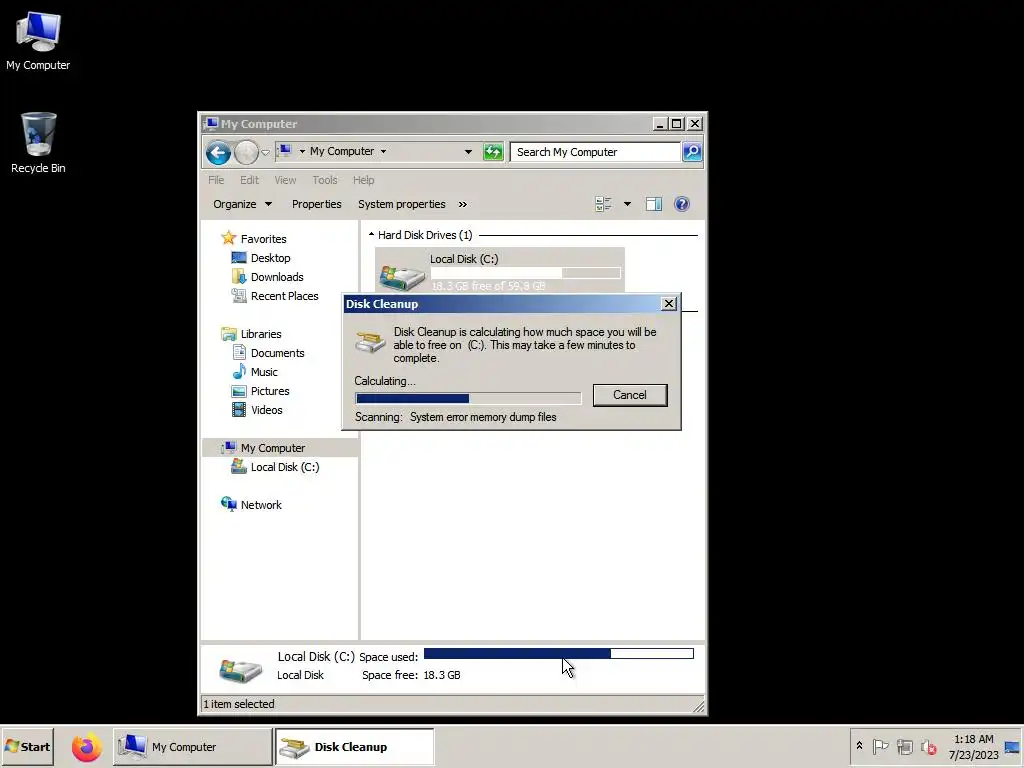Close the Disk Cleanup dialog
The width and height of the screenshot is (1024, 768).
[669, 304]
